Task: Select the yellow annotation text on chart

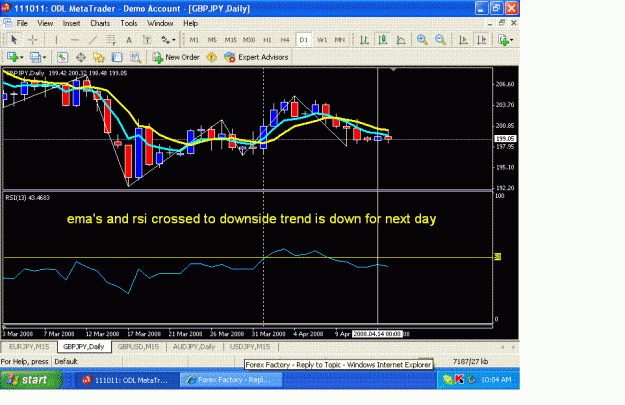Action: coord(252,219)
